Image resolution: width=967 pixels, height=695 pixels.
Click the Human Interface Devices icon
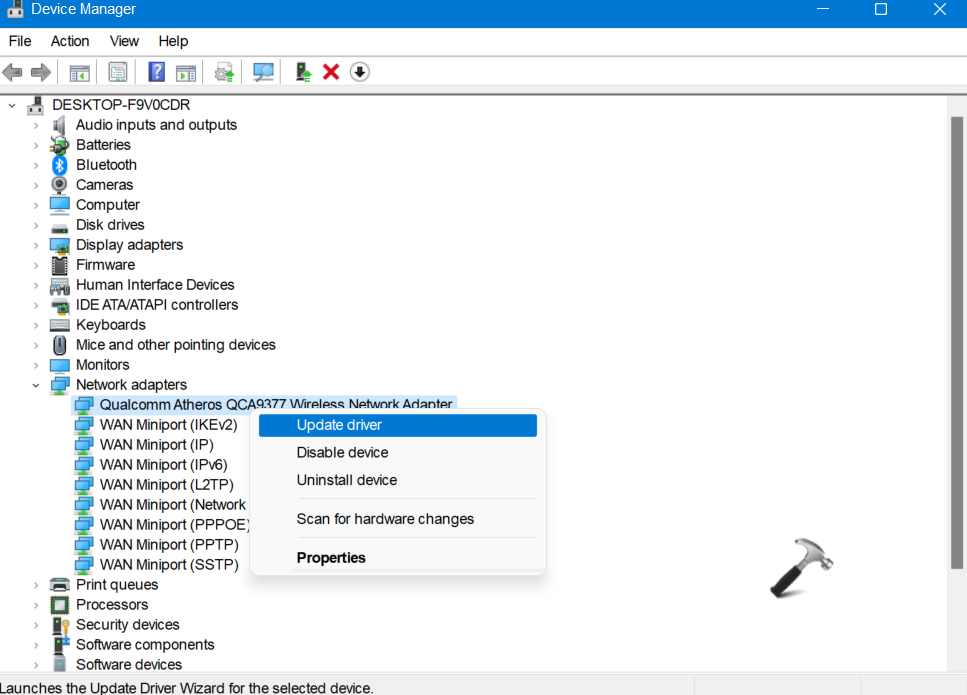click(59, 286)
